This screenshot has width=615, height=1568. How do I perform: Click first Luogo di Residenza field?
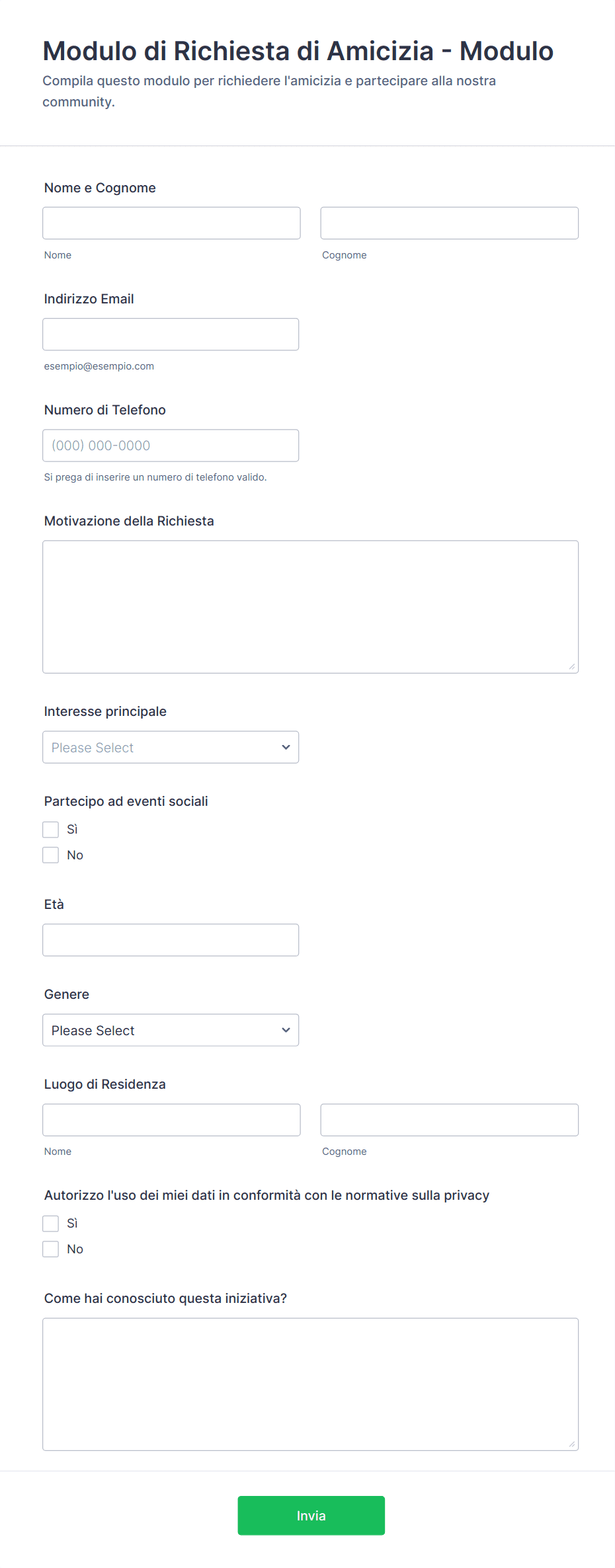171,1120
